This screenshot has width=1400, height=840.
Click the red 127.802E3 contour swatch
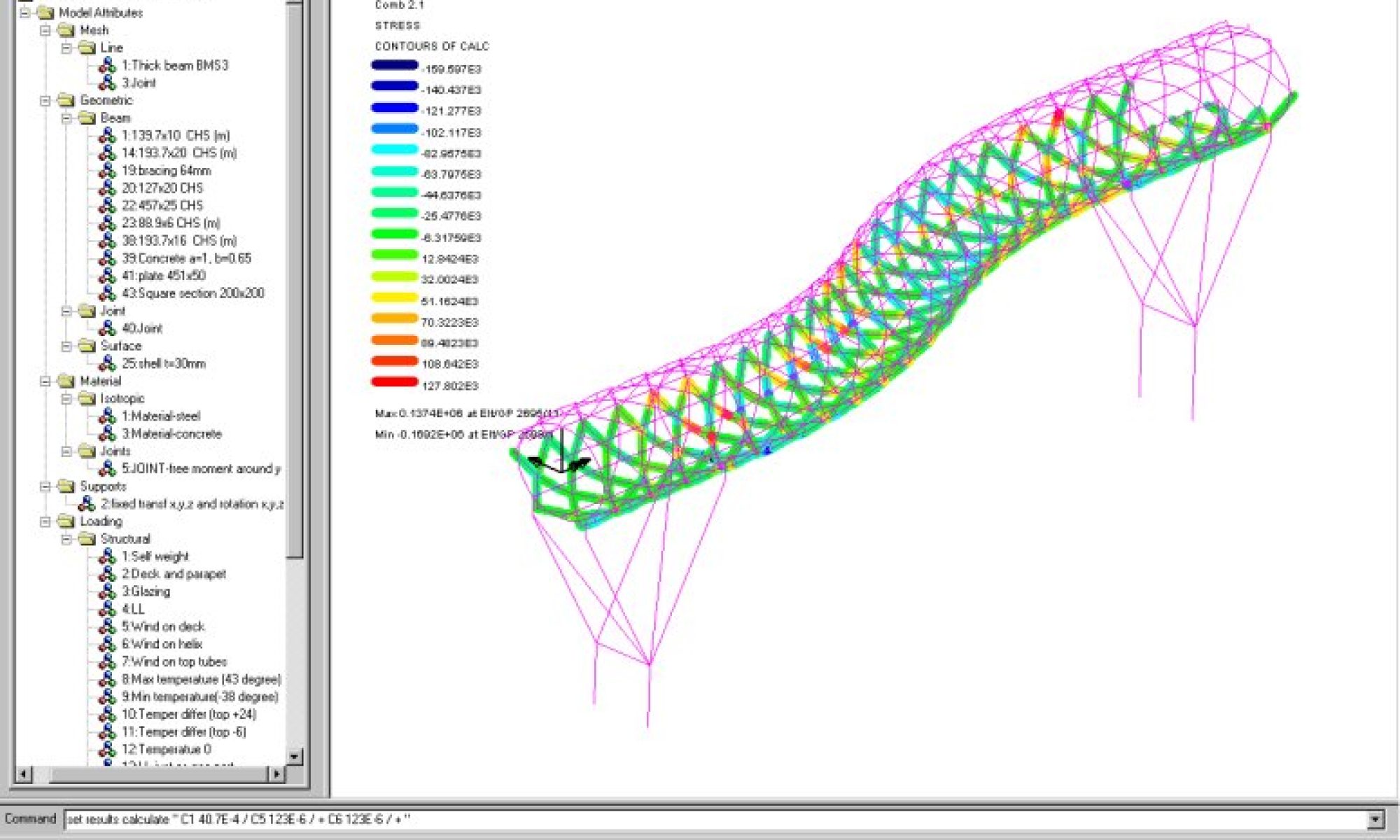click(394, 382)
